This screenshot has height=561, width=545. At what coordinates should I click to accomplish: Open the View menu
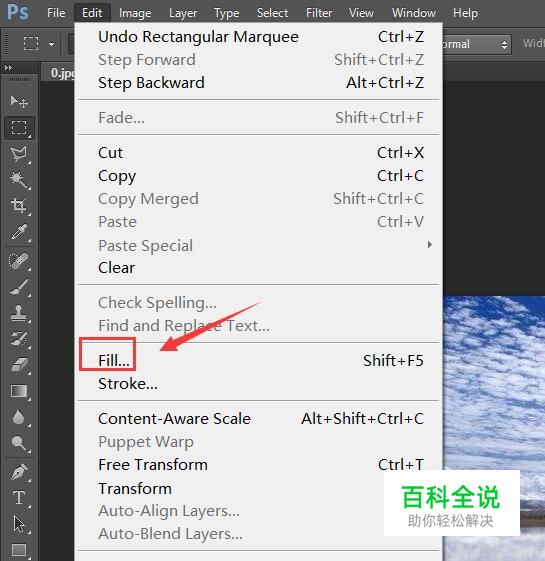(361, 13)
